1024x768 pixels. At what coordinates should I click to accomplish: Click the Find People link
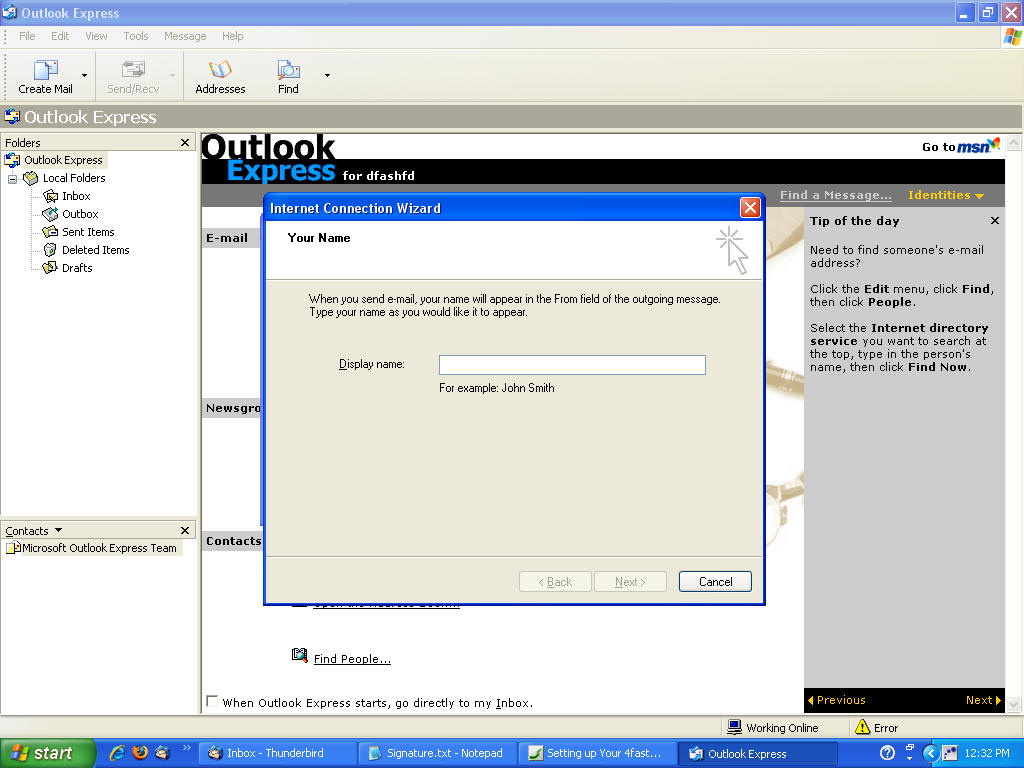352,659
